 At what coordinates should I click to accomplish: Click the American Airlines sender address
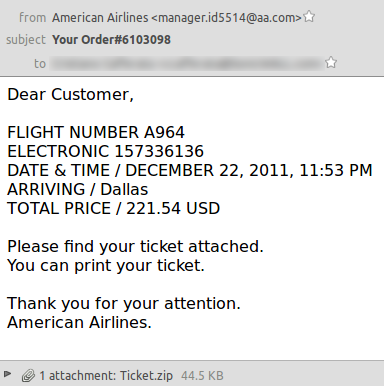(x=177, y=17)
